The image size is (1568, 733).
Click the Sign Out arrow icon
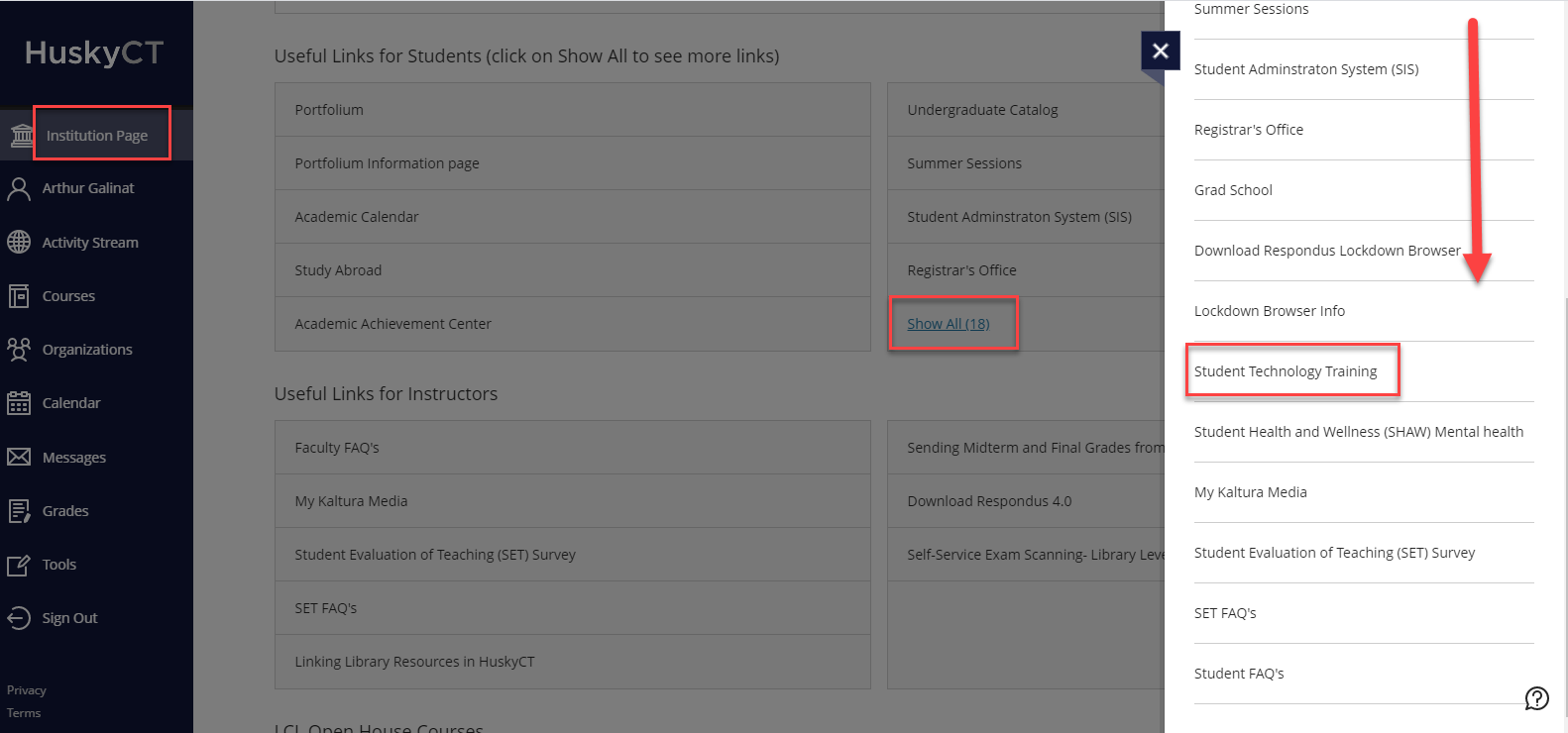19,618
